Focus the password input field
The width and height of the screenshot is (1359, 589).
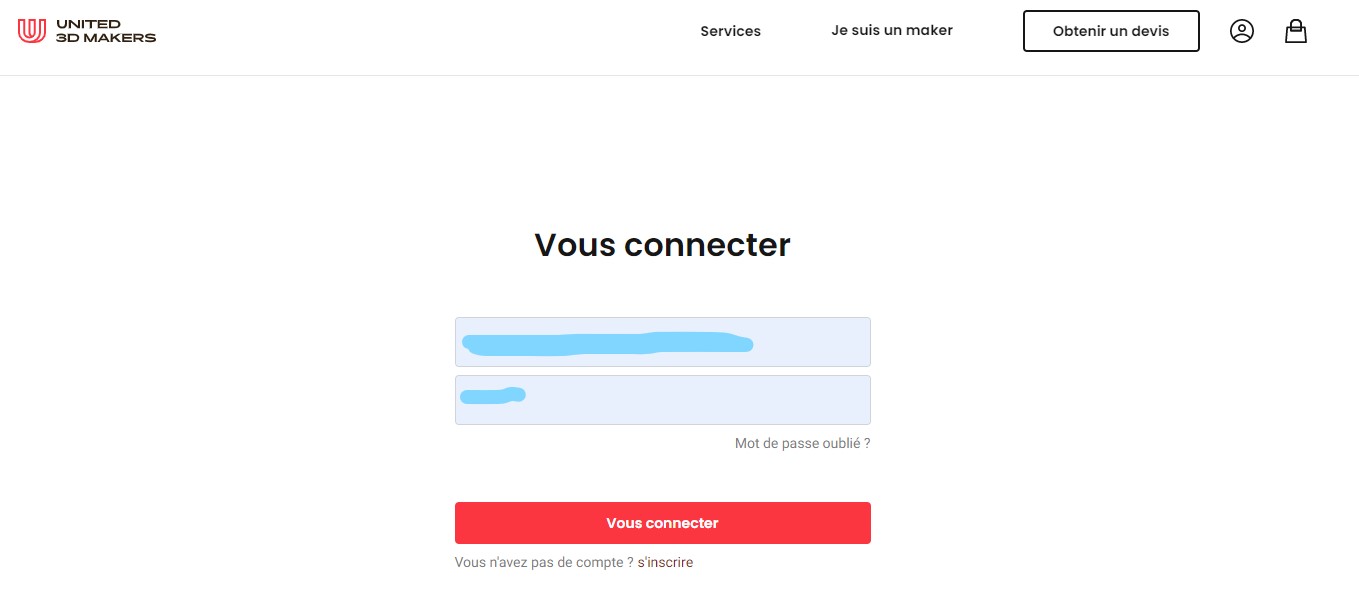[662, 400]
